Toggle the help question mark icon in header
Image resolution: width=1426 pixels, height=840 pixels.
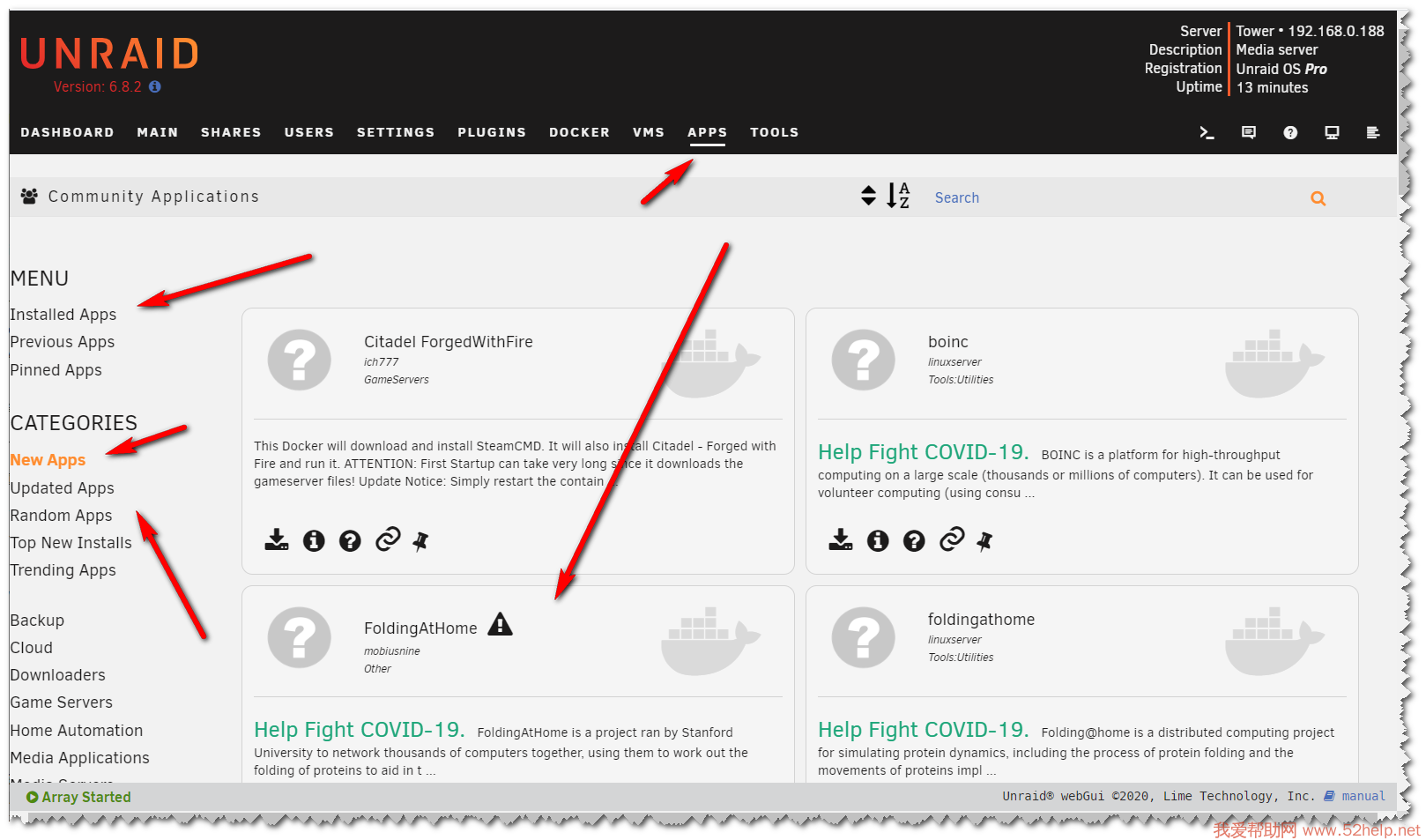1290,133
